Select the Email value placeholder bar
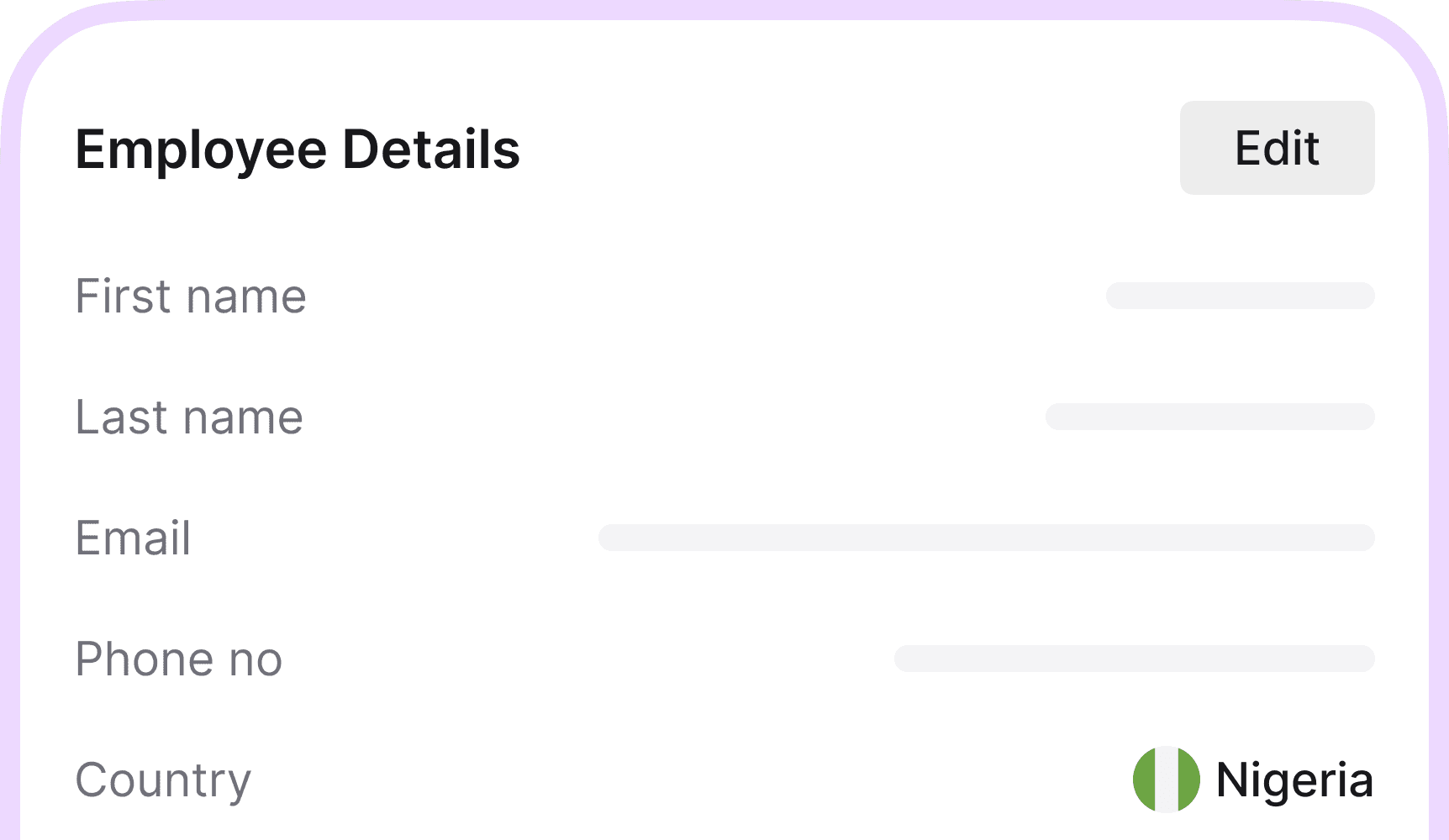1449x840 pixels. (x=986, y=538)
